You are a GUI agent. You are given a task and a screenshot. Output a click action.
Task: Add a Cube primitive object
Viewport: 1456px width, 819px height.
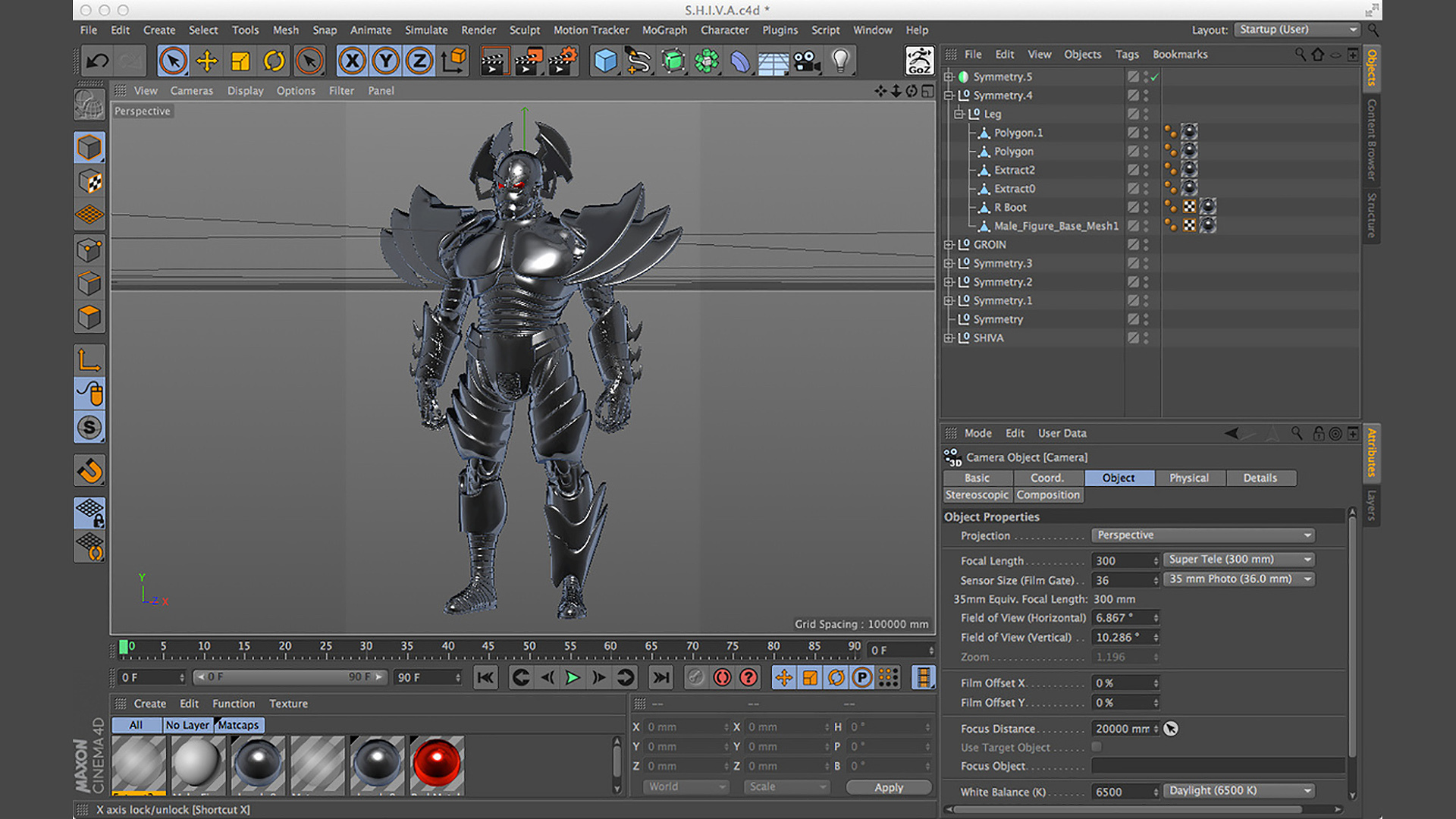click(x=605, y=61)
